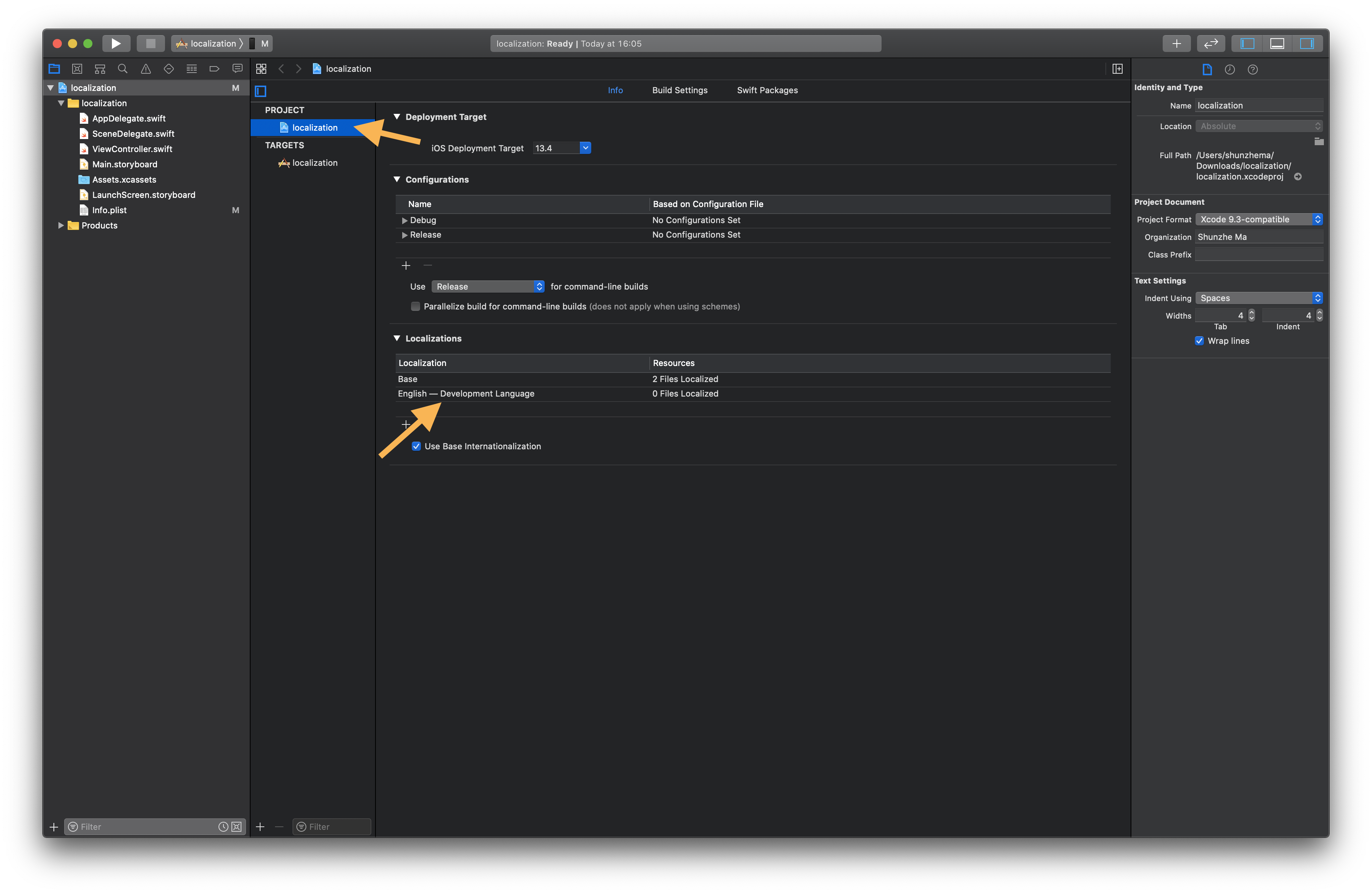Choose a new location via folder icon
The width and height of the screenshot is (1372, 894).
[1319, 141]
